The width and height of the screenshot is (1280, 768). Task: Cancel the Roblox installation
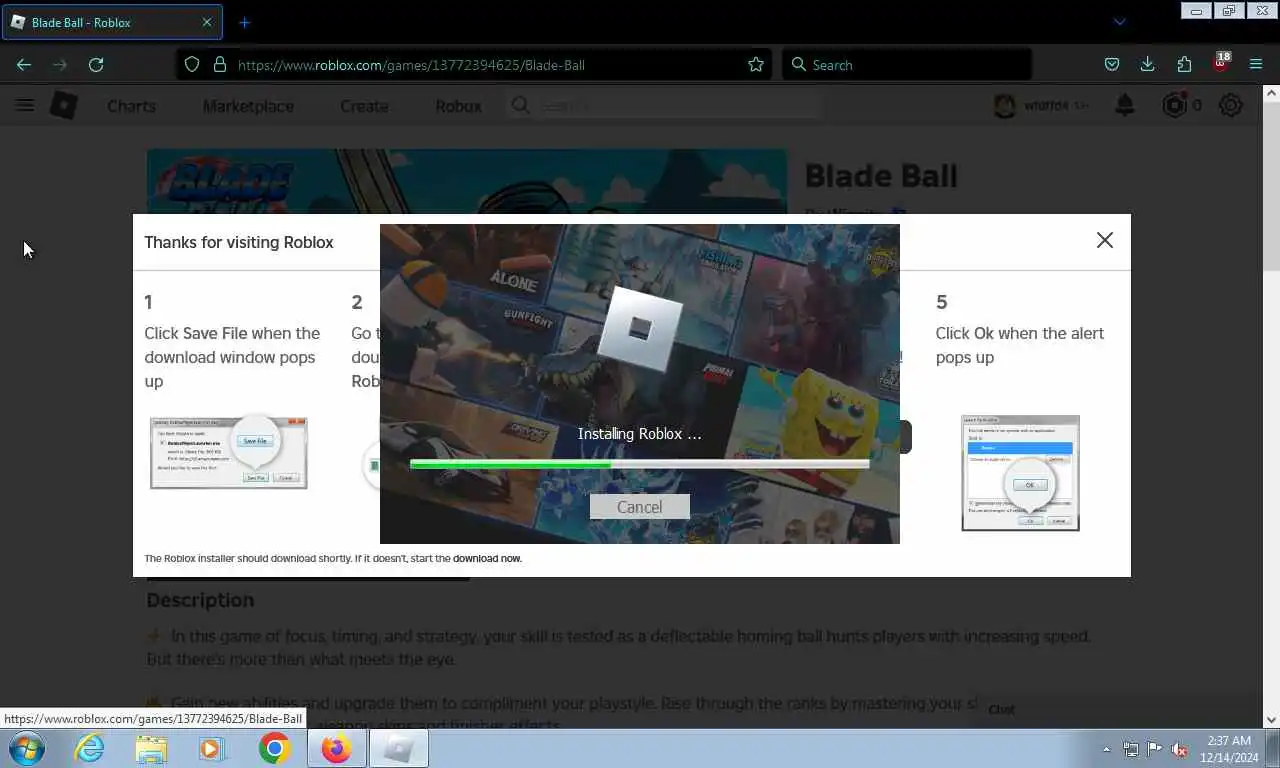[x=639, y=507]
